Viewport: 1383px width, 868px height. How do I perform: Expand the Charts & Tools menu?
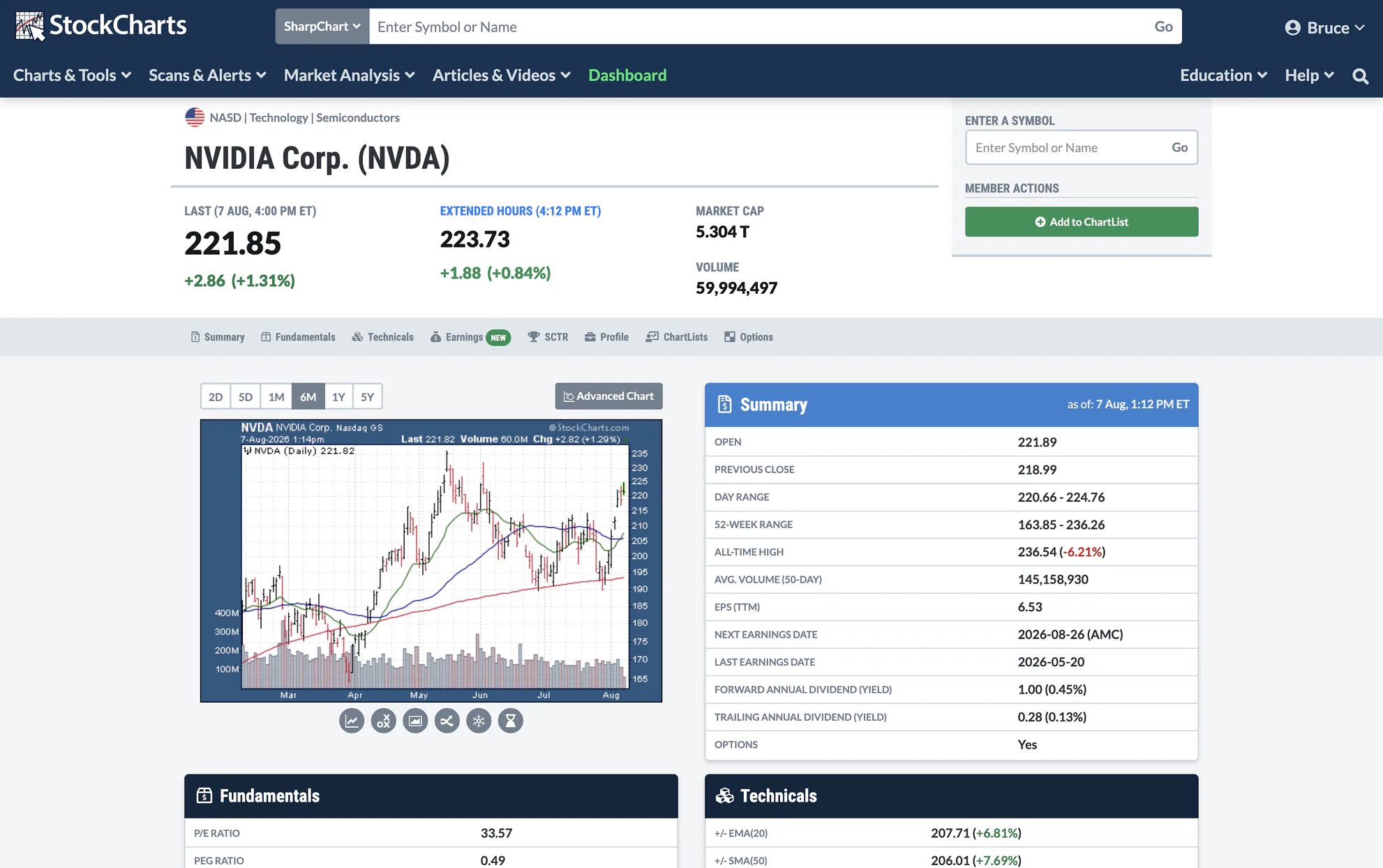coord(73,75)
